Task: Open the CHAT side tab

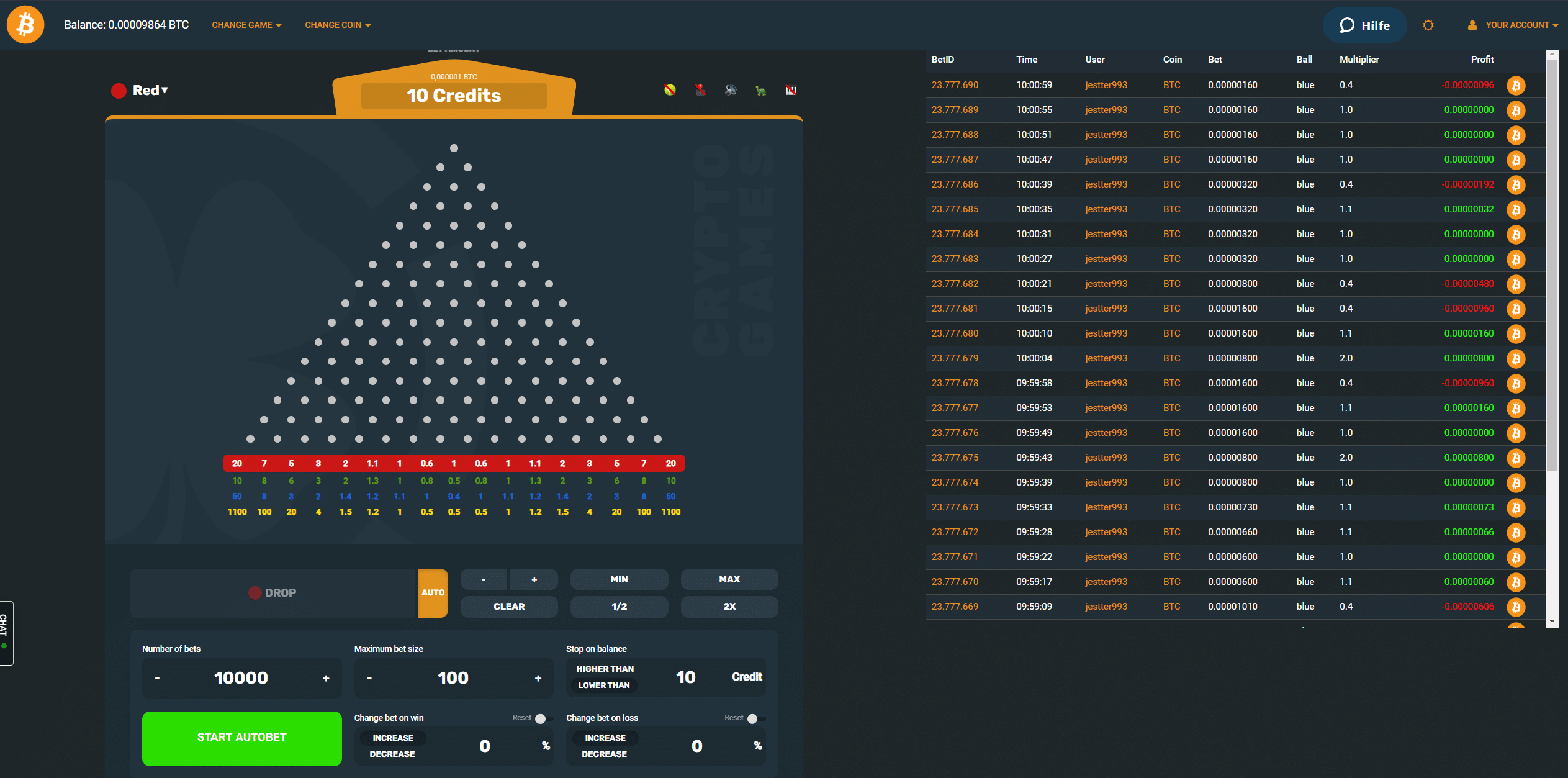Action: tap(6, 633)
